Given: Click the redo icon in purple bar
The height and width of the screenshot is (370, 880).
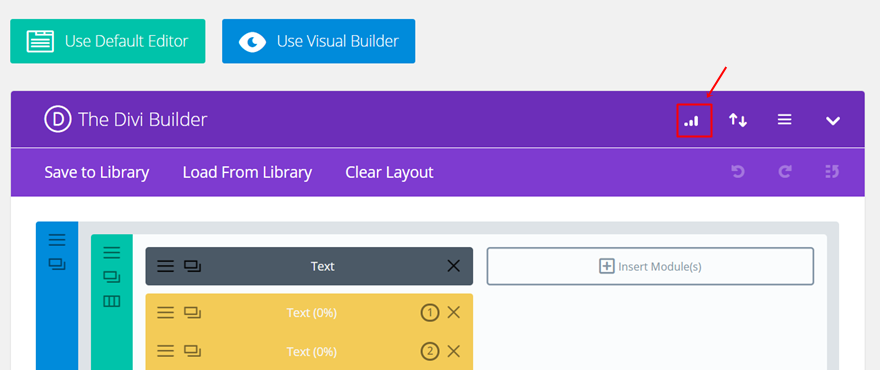Looking at the screenshot, I should pyautogui.click(x=785, y=172).
